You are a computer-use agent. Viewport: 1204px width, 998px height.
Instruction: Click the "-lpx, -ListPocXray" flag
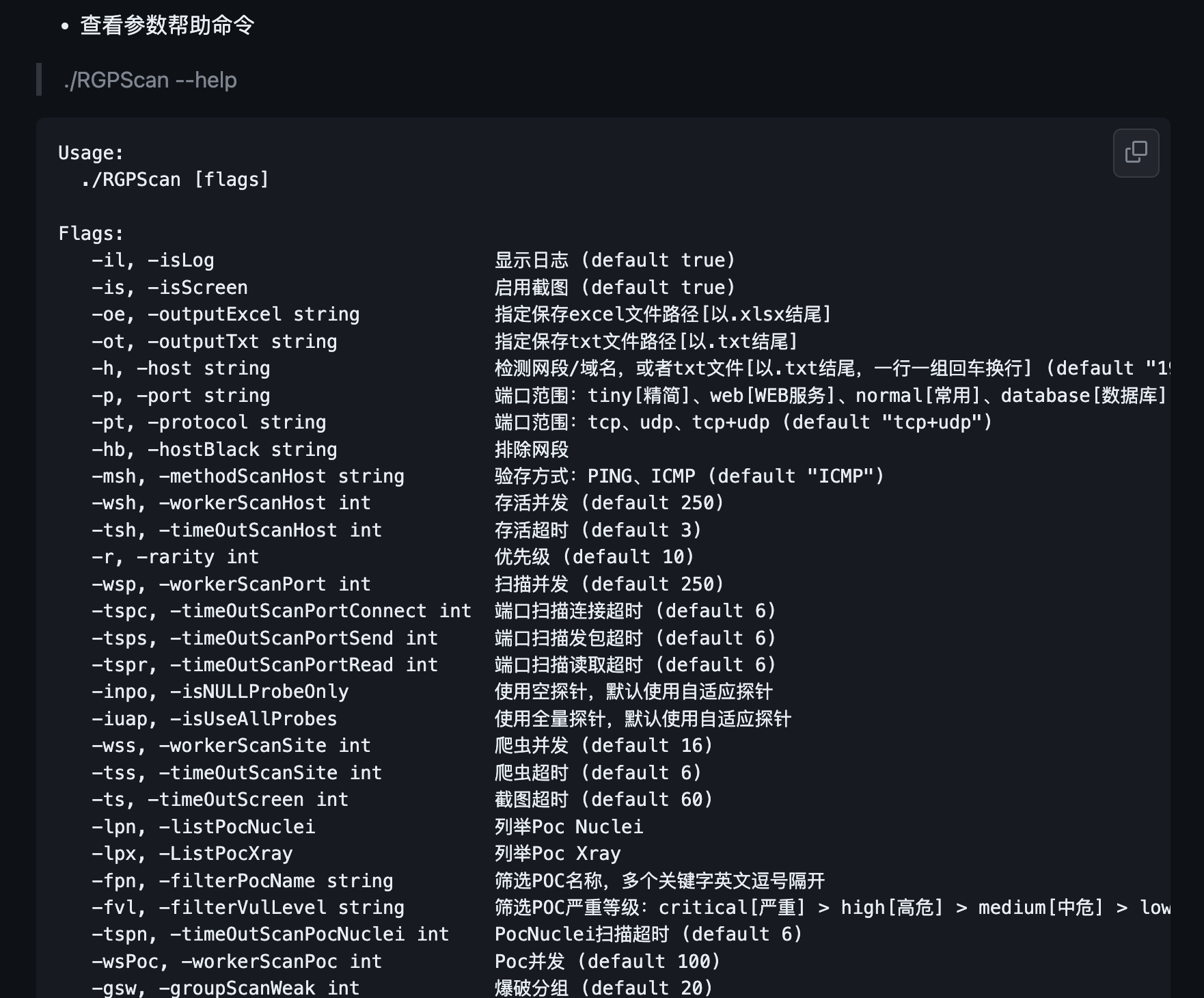[192, 854]
